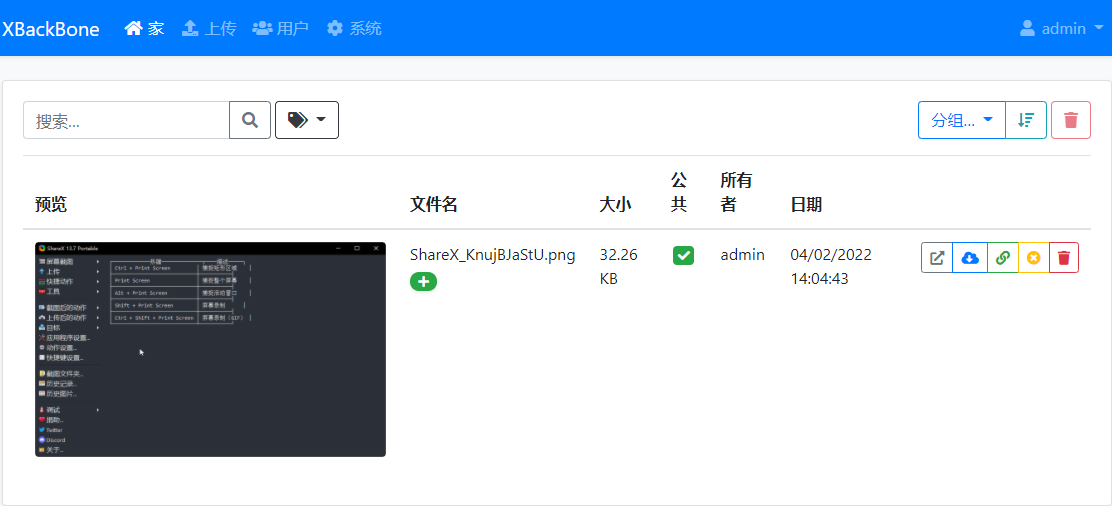
Task: Download file with cloud icon
Action: click(969, 258)
